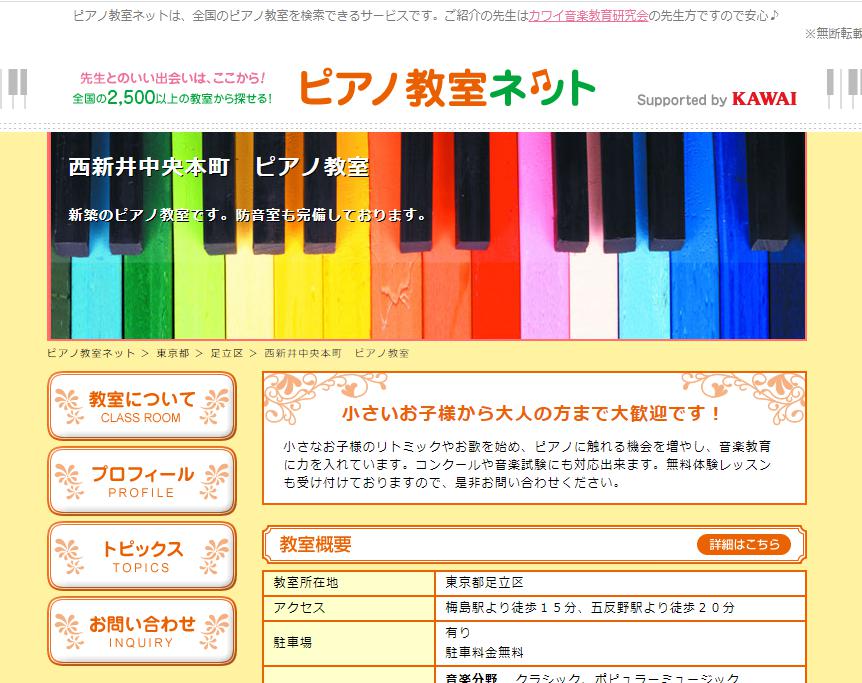The height and width of the screenshot is (683, 862).
Task: Click the ピアノ教室ネット breadcrumb link
Action: point(91,354)
